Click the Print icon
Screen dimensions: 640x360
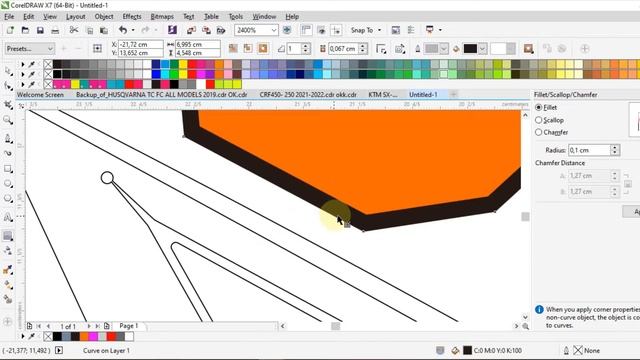point(55,30)
